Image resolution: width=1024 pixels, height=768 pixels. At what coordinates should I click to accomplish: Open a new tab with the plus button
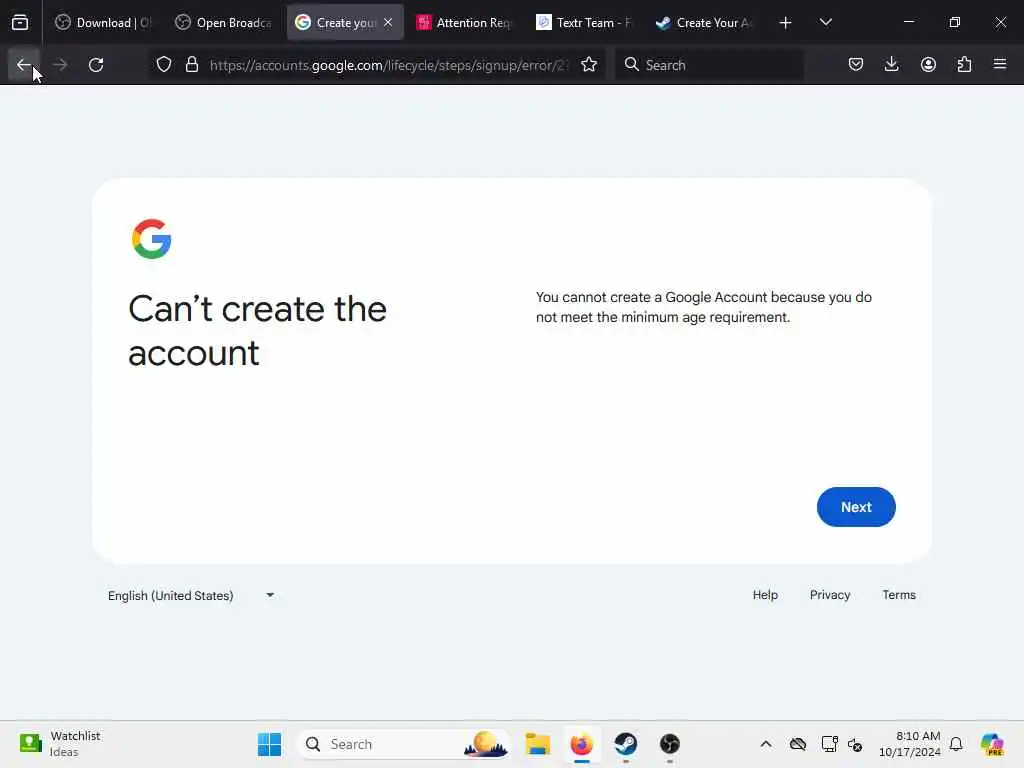(x=786, y=23)
